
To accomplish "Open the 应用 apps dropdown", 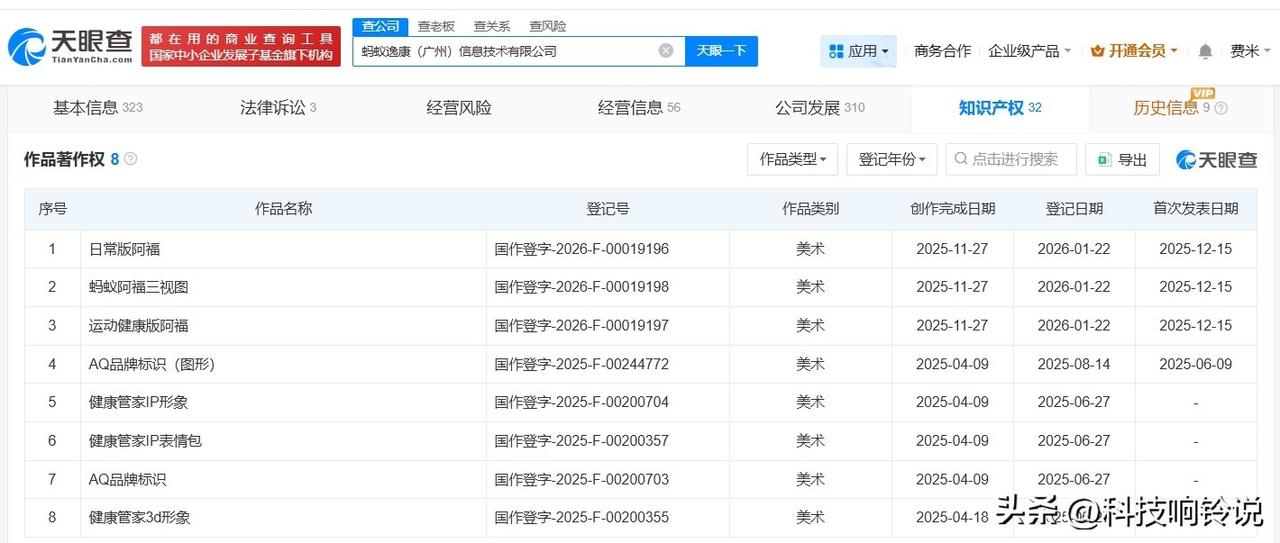I will pos(859,51).
